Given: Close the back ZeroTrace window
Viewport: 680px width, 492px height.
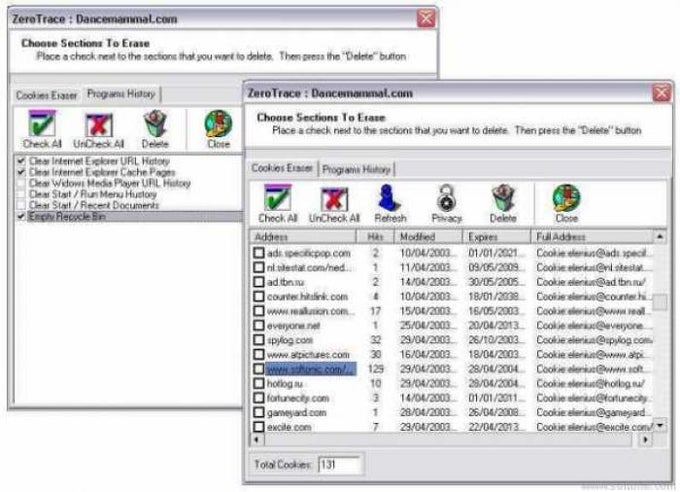Looking at the screenshot, I should click(426, 18).
